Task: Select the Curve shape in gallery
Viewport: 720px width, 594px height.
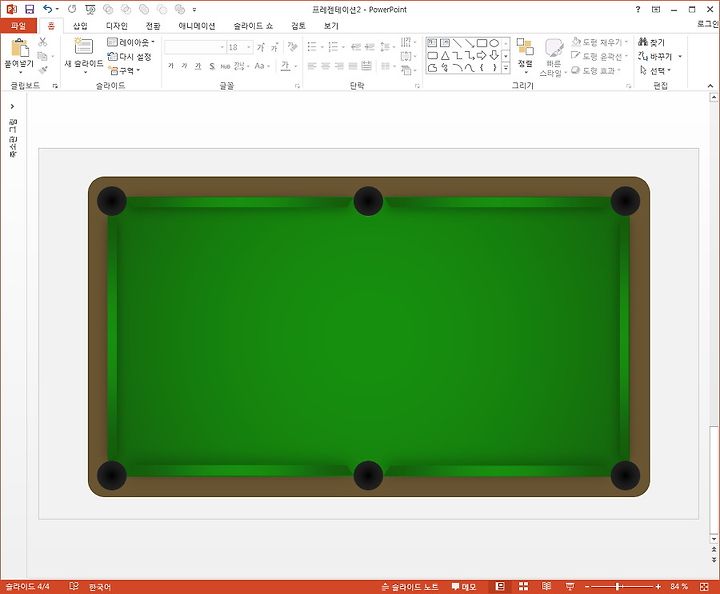Action: 469,68
